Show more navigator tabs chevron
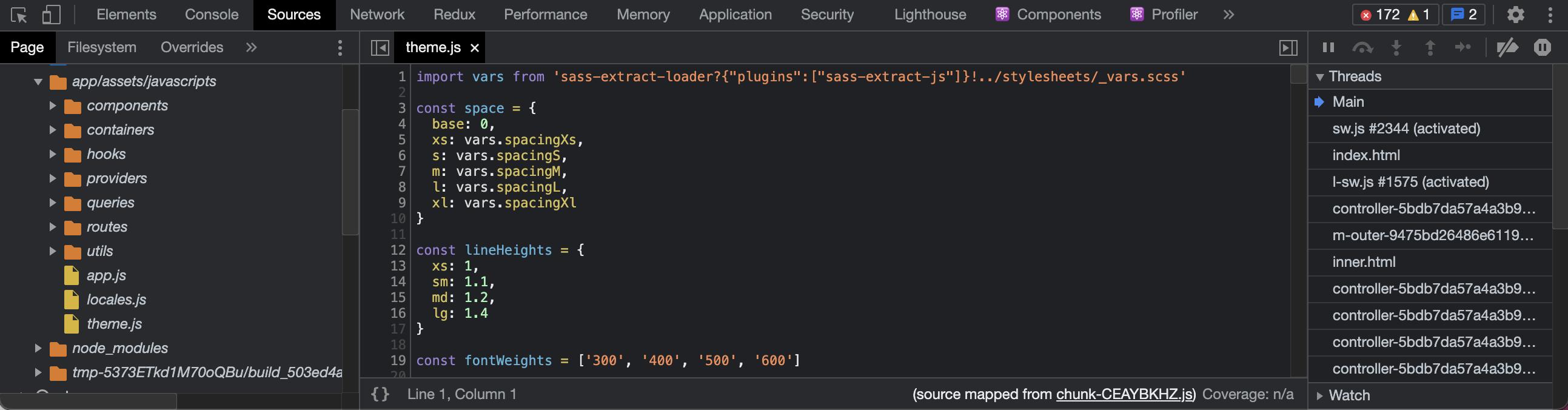Screen dimensions: 1568x410 click(251, 47)
